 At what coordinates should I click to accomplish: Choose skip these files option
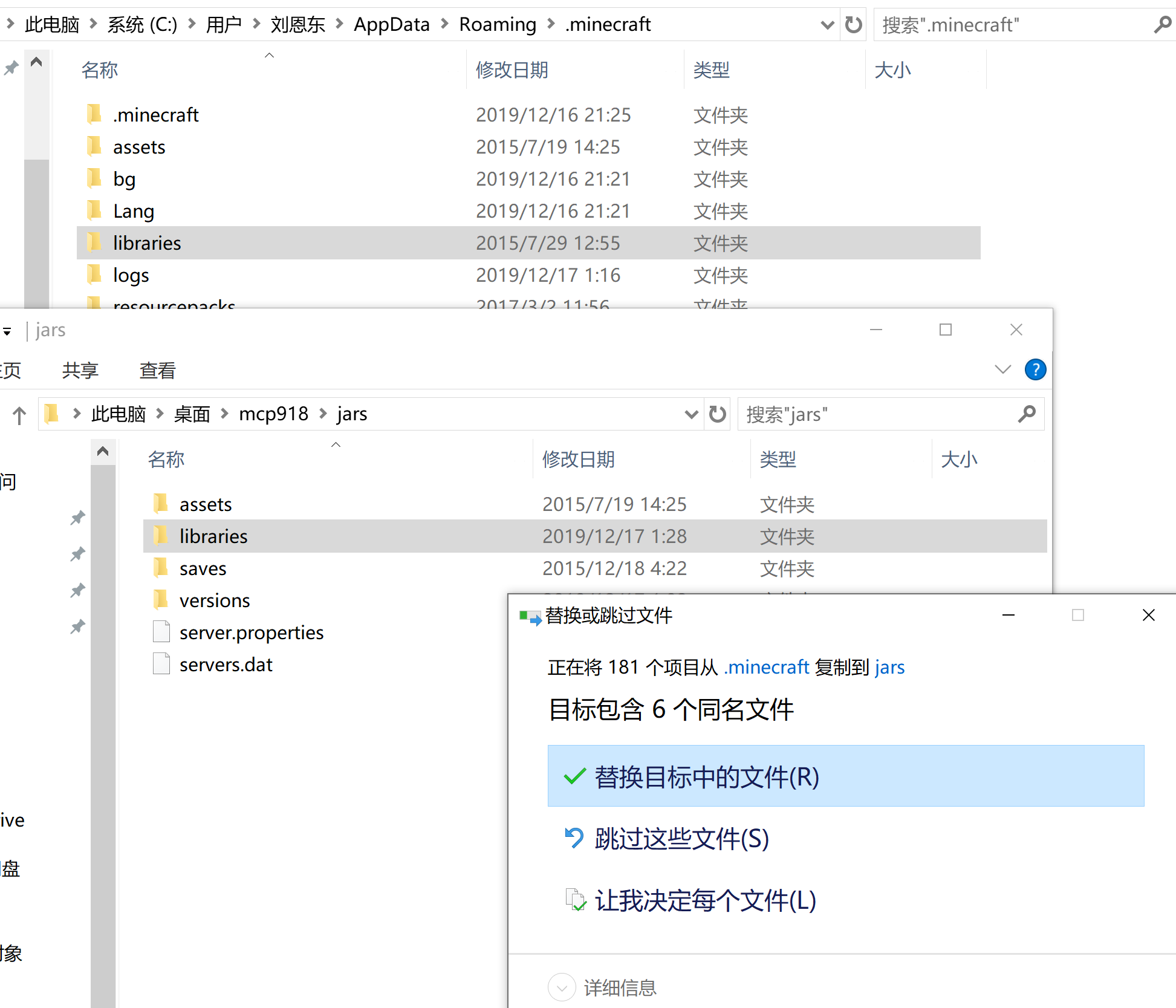pos(681,839)
